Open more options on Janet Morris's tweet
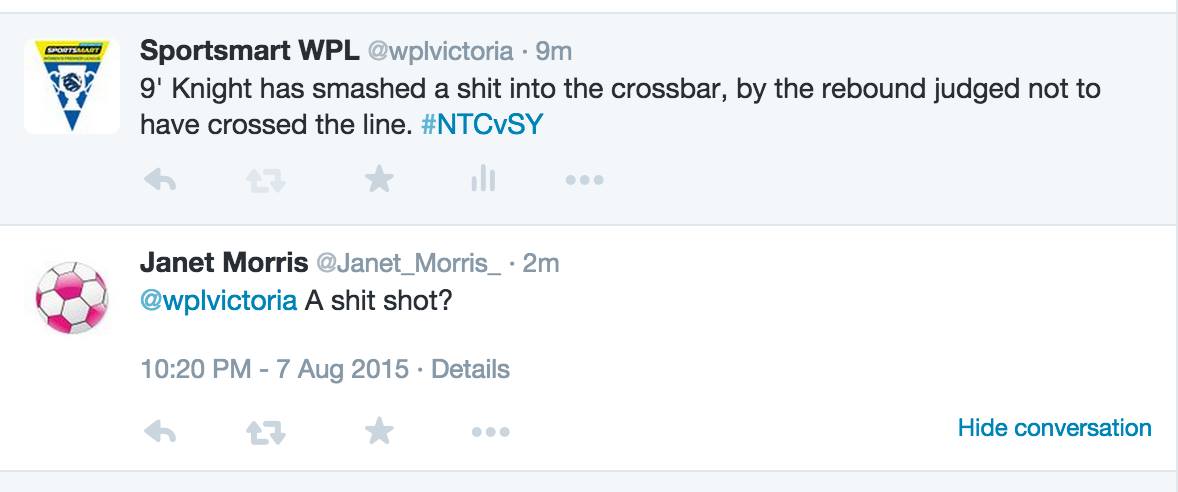 [490, 432]
